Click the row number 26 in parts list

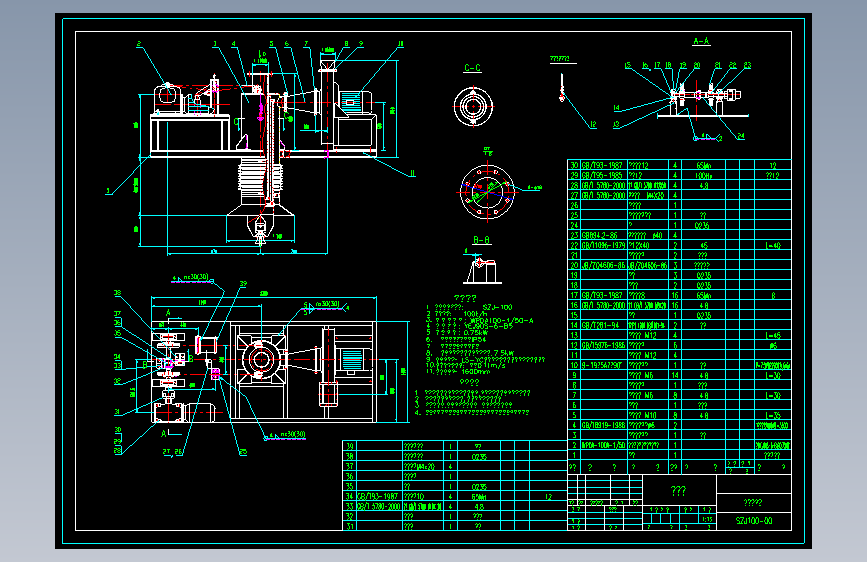click(574, 205)
